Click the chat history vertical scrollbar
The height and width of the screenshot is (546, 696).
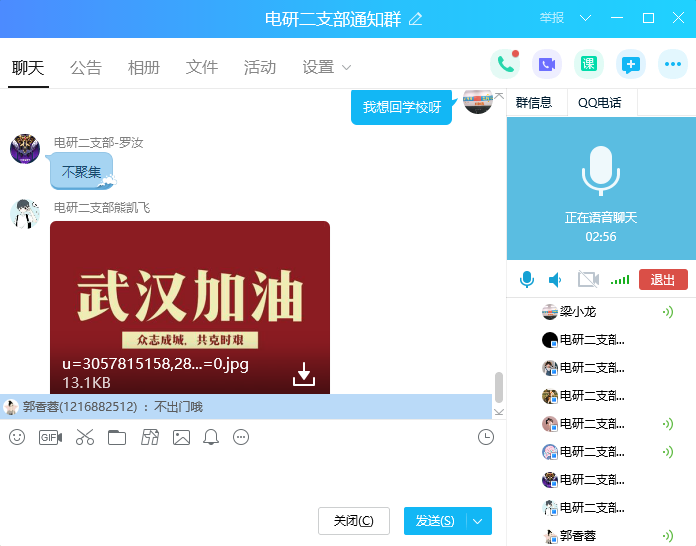coord(499,388)
